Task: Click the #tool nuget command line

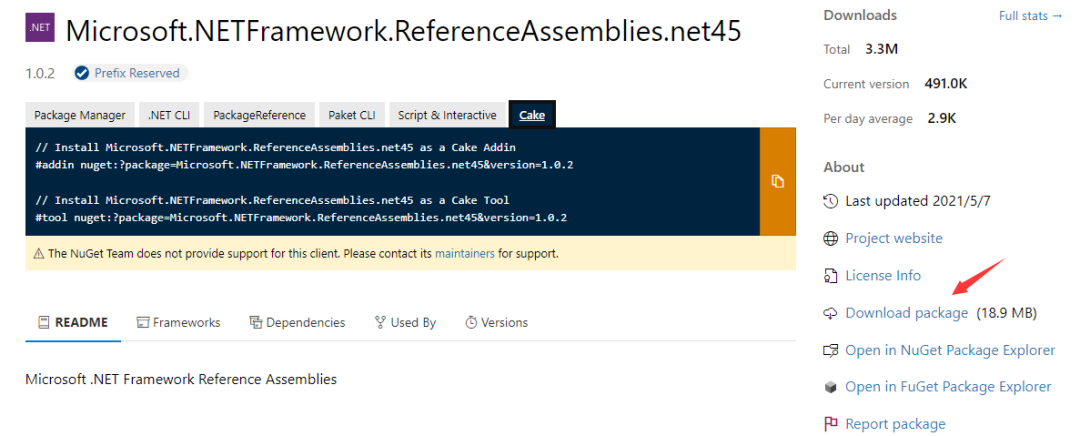Action: tap(301, 218)
